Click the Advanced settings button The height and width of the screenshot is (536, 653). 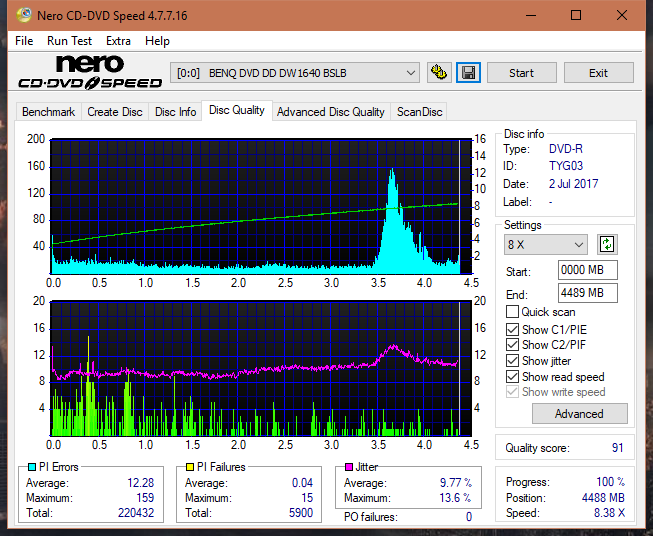point(579,414)
